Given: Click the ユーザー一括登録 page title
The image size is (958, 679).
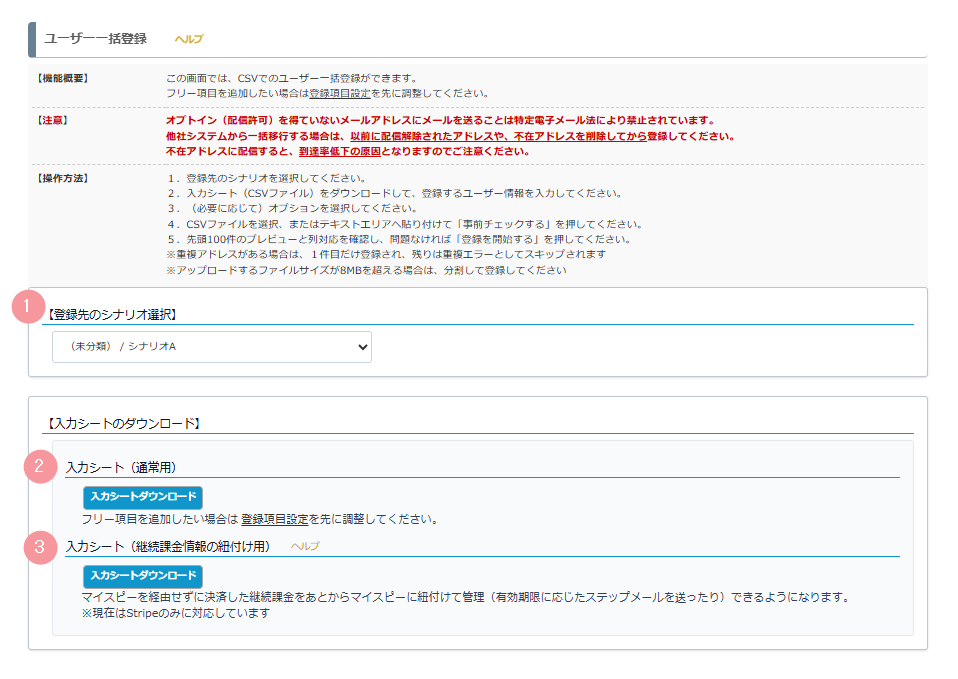Looking at the screenshot, I should point(96,39).
